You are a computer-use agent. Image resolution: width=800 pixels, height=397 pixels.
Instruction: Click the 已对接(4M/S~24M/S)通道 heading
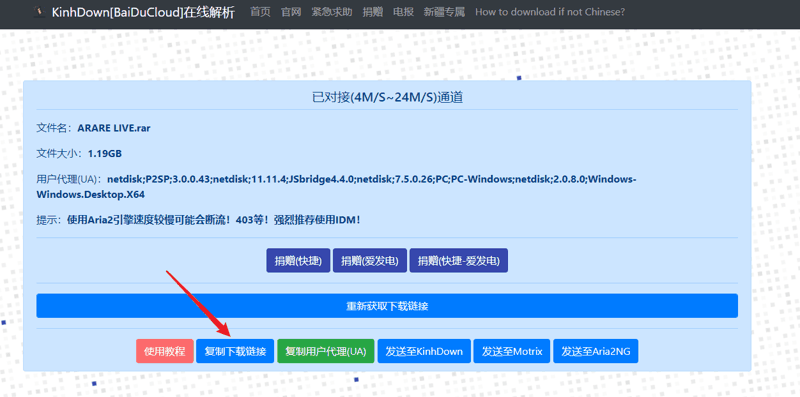pos(387,97)
